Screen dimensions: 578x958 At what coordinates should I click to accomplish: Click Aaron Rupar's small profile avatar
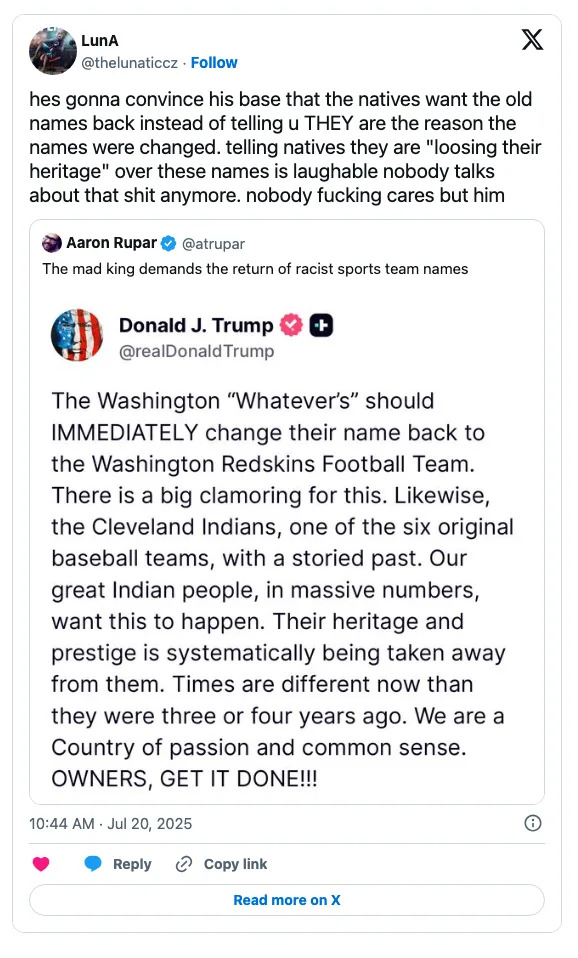[x=52, y=243]
